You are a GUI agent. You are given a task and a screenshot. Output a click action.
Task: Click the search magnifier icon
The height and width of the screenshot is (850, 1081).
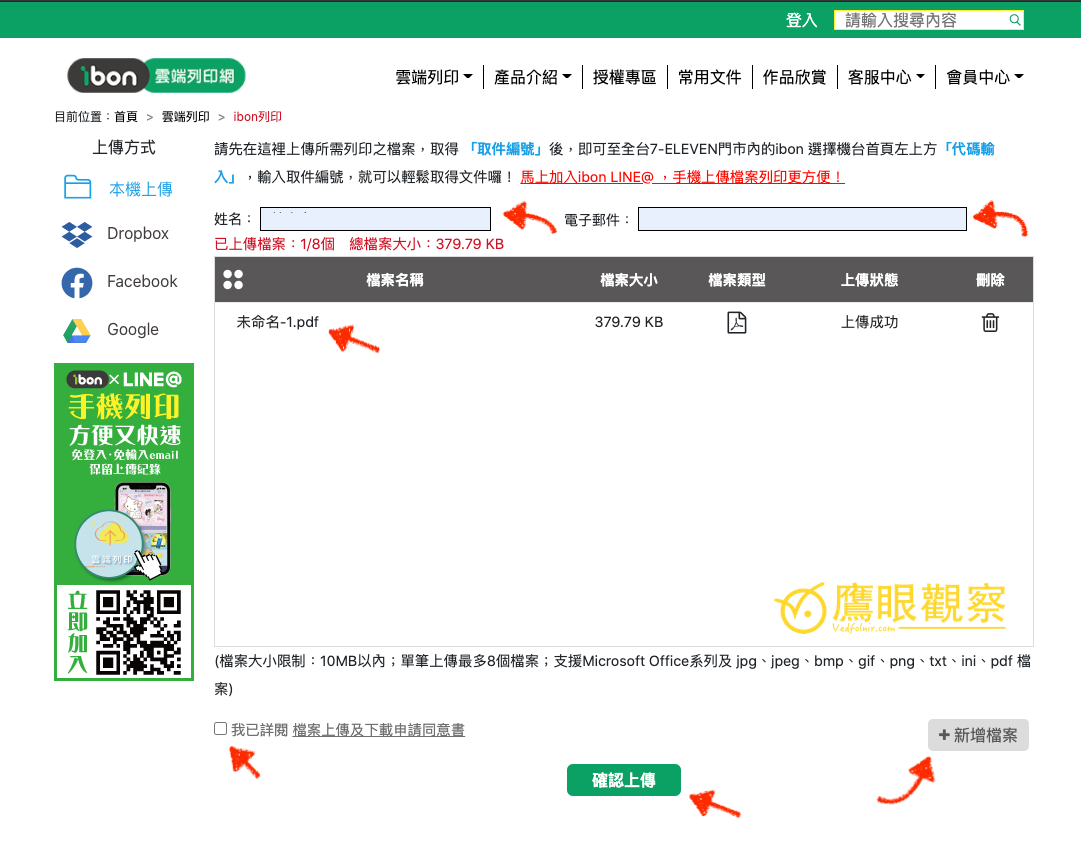(1014, 20)
